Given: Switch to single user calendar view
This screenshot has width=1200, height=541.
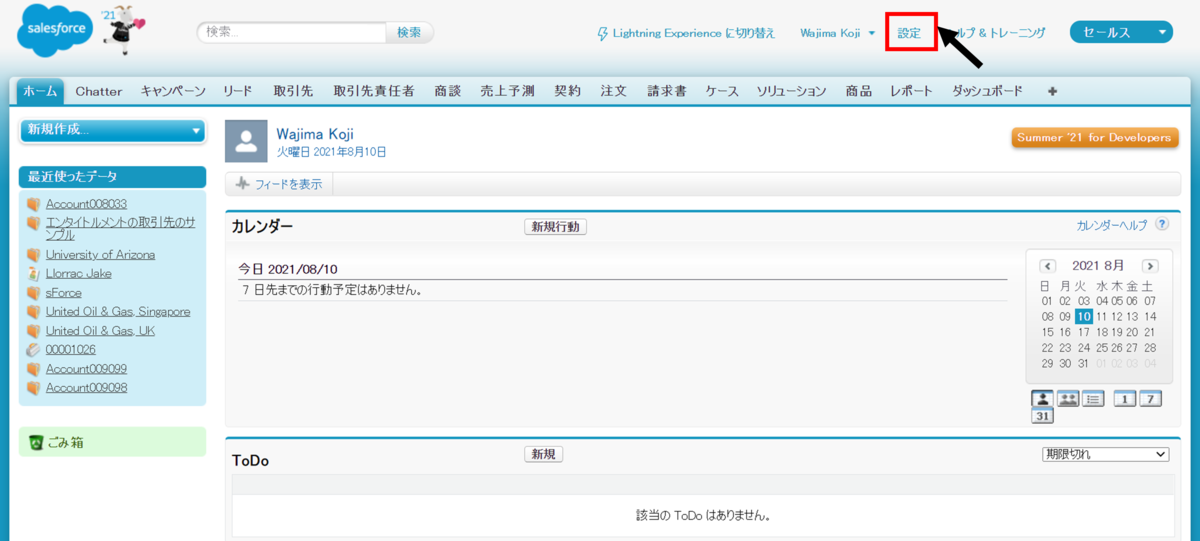Looking at the screenshot, I should (x=1042, y=399).
